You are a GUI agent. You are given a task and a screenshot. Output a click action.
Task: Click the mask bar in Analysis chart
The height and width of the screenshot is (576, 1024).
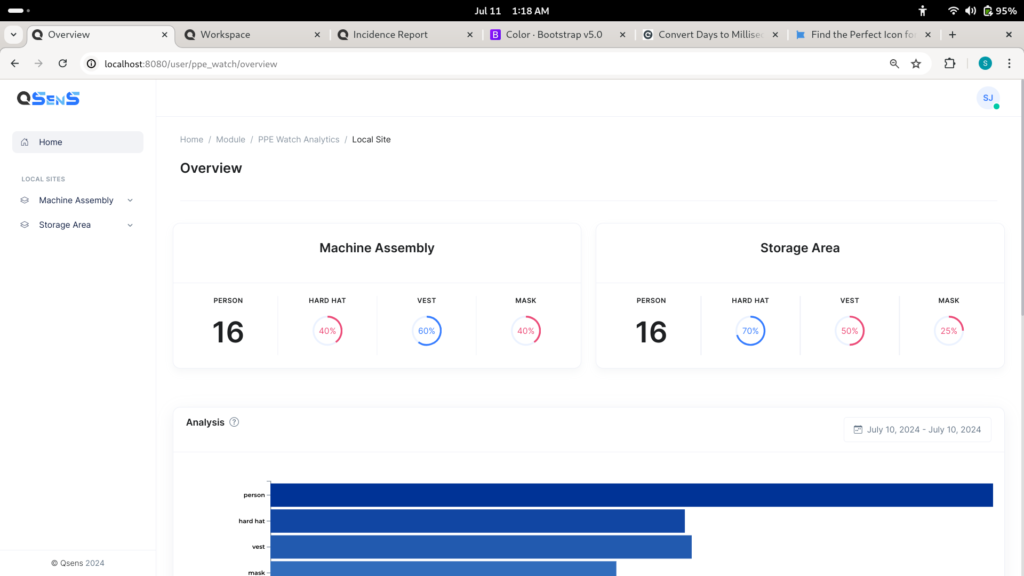(443, 569)
